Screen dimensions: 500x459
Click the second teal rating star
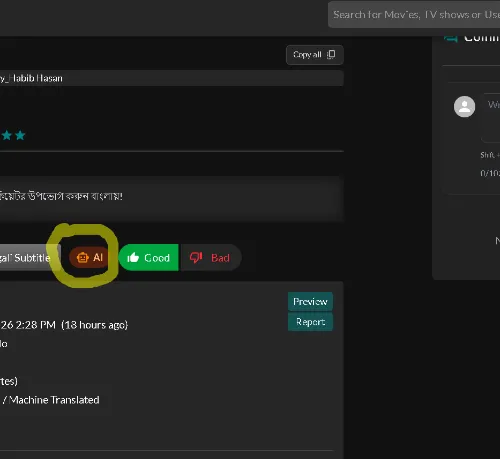(x=20, y=135)
